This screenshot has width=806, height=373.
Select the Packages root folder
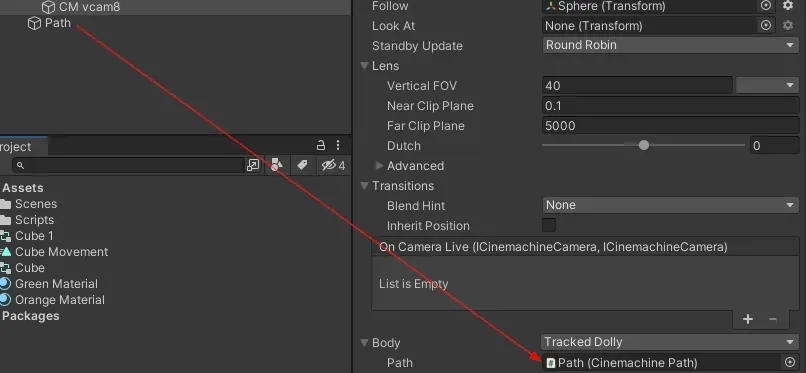[x=30, y=315]
